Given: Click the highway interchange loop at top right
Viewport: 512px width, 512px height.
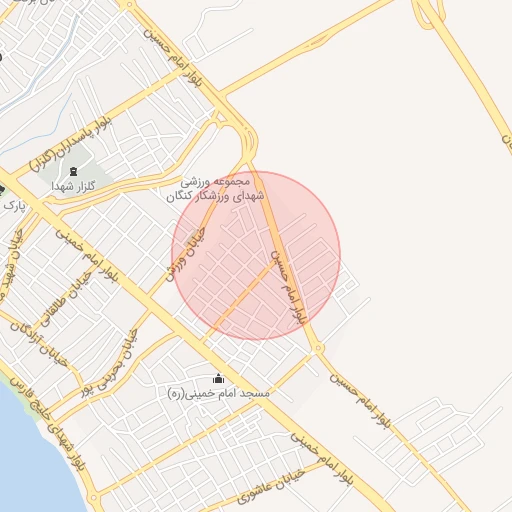Looking at the screenshot, I should (x=428, y=14).
